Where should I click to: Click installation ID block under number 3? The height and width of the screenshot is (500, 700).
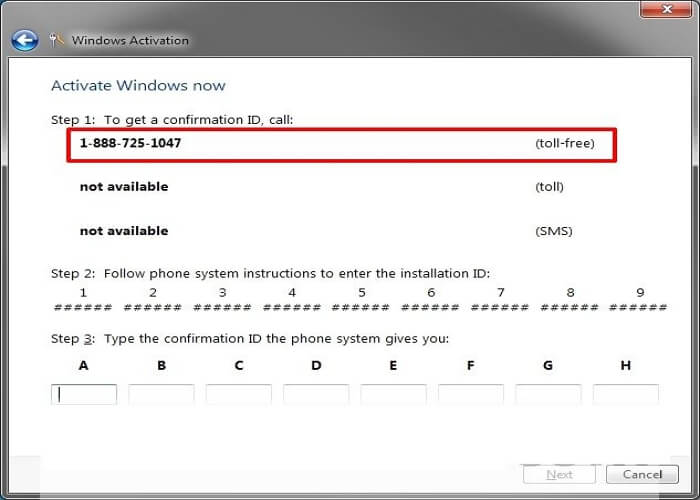pyautogui.click(x=222, y=308)
